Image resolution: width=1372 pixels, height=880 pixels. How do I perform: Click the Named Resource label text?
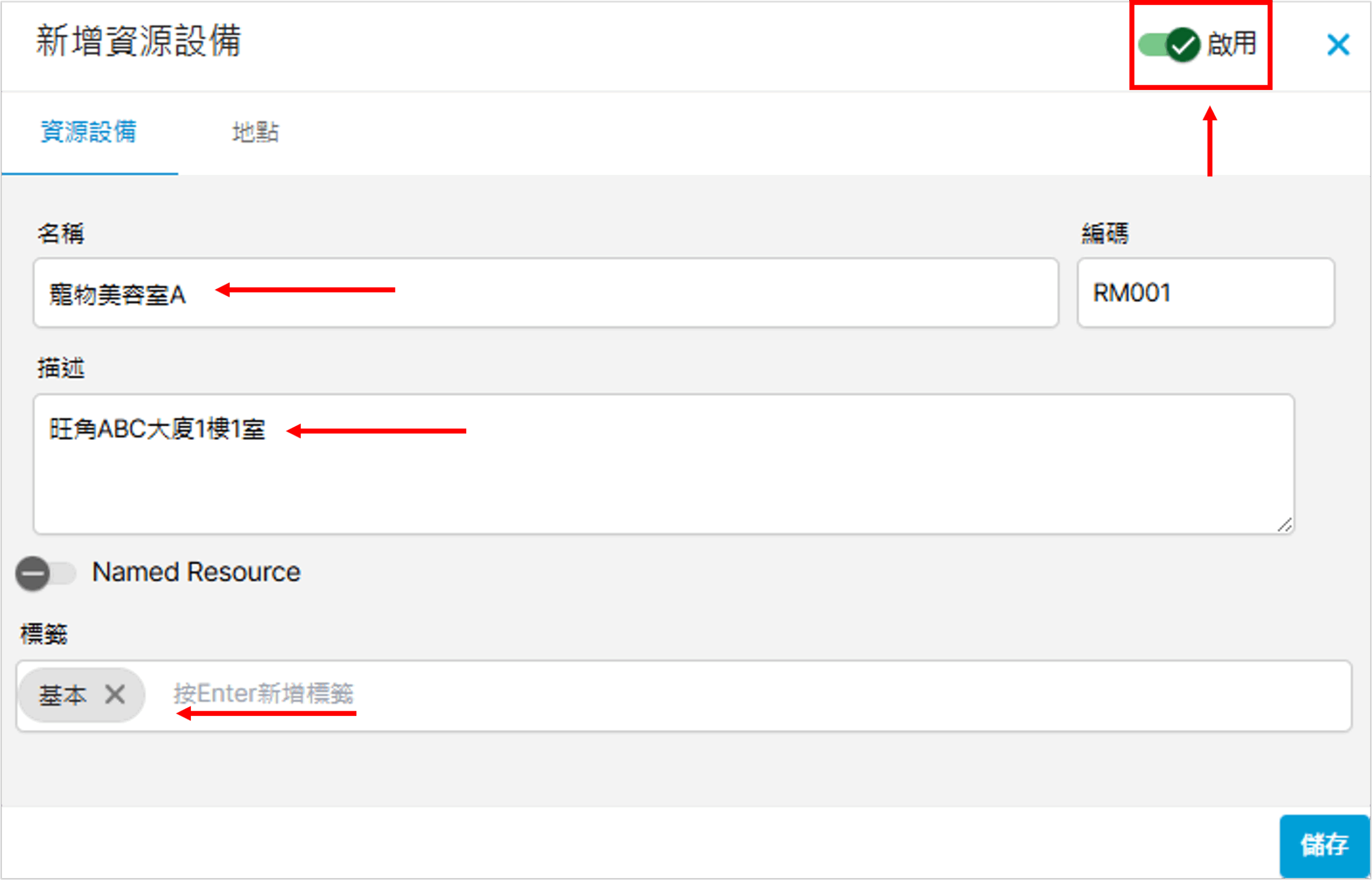(196, 572)
